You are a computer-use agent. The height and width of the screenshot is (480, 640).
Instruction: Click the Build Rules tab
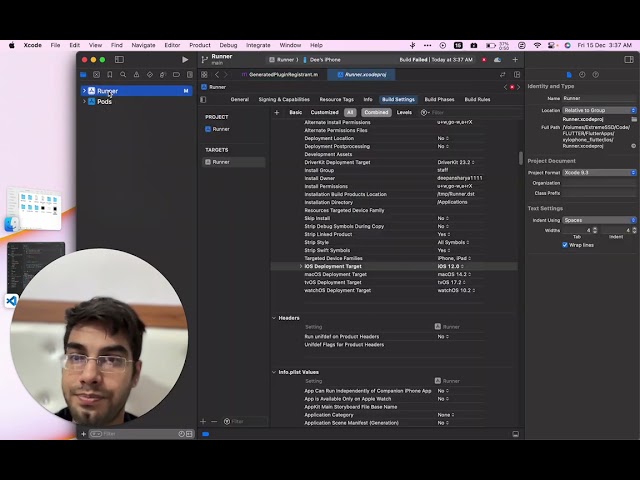click(x=477, y=100)
